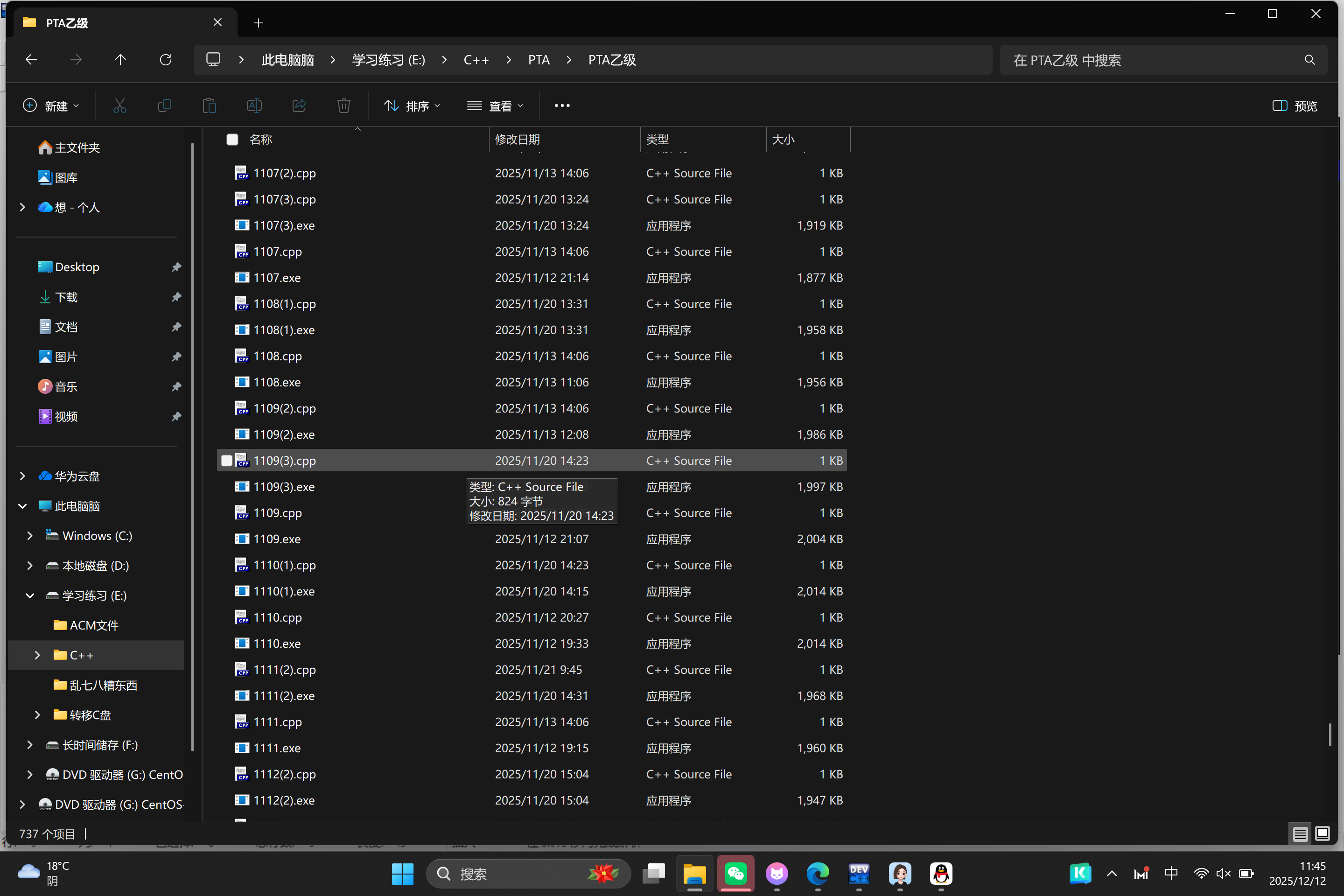The height and width of the screenshot is (896, 1344).
Task: Click the Rename icon in toolbar
Action: pyautogui.click(x=254, y=106)
